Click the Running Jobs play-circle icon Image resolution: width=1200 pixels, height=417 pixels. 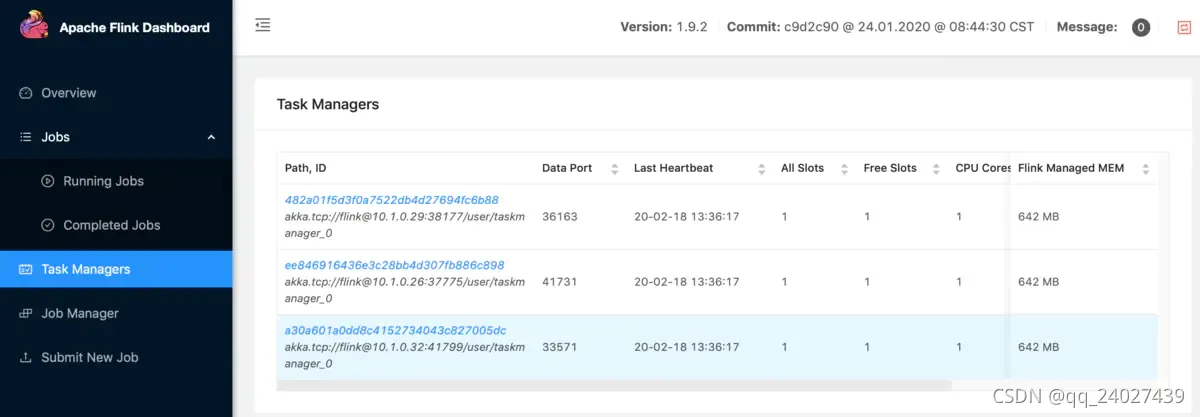click(47, 181)
